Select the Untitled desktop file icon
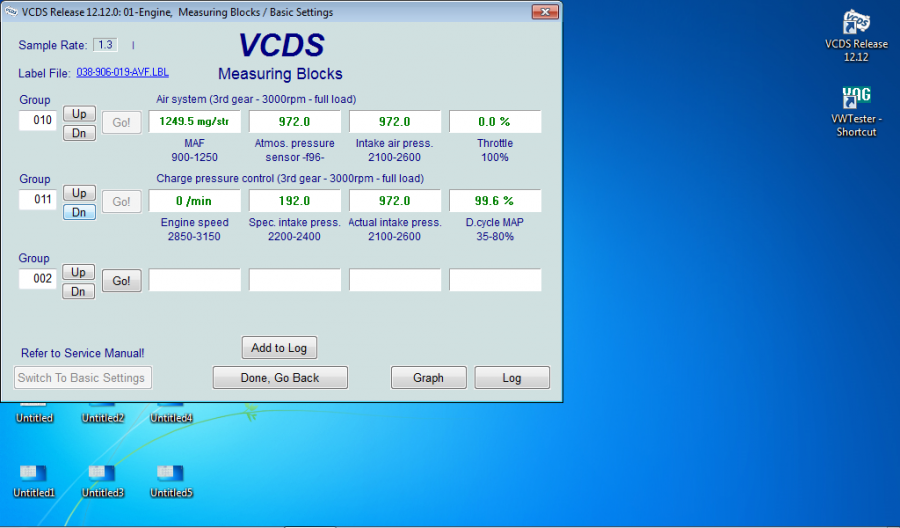Image resolution: width=900 pixels, height=528 pixels. (34, 410)
